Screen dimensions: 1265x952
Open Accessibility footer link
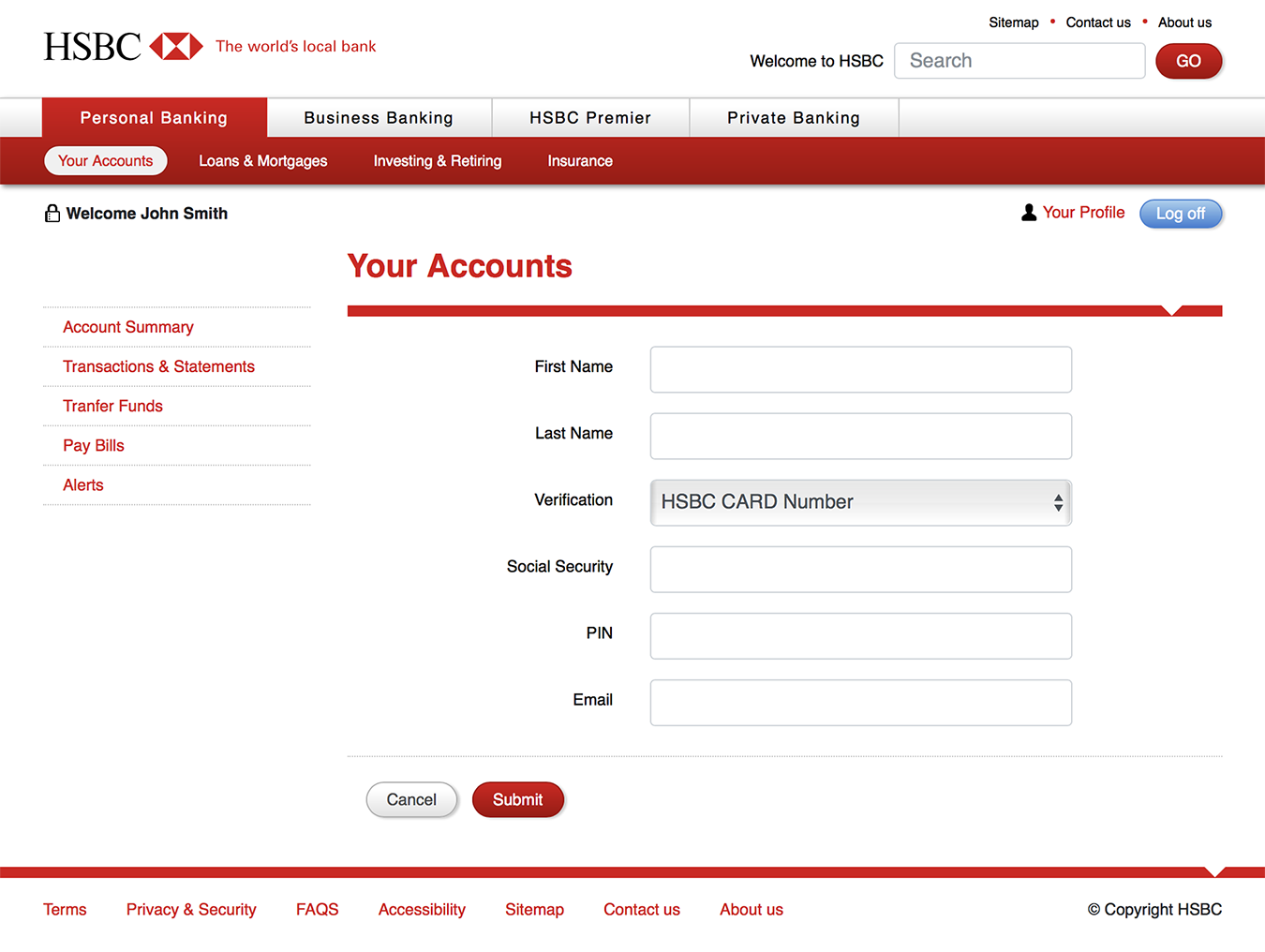pos(422,910)
